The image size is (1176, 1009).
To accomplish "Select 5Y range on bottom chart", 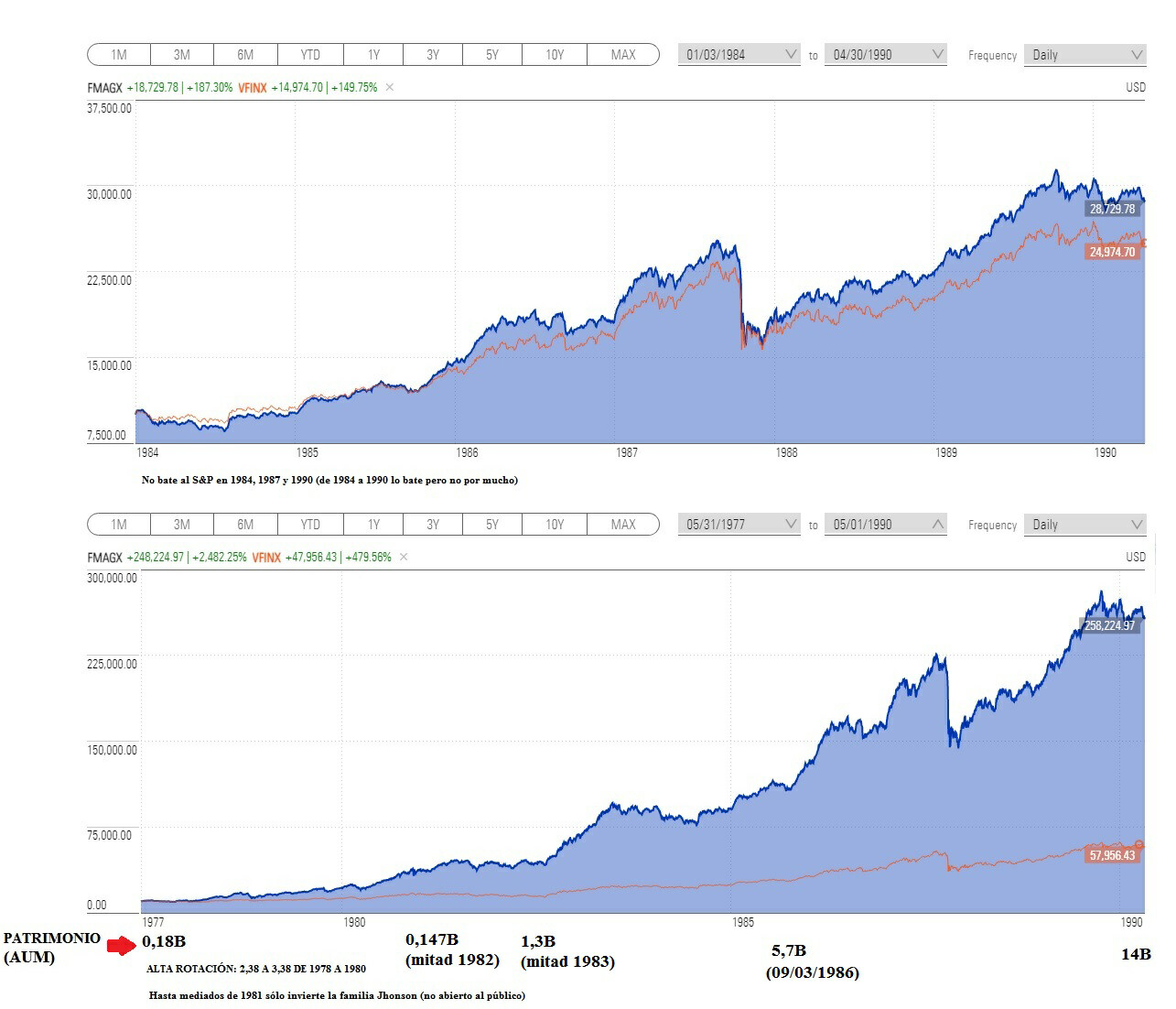I will 492,525.
